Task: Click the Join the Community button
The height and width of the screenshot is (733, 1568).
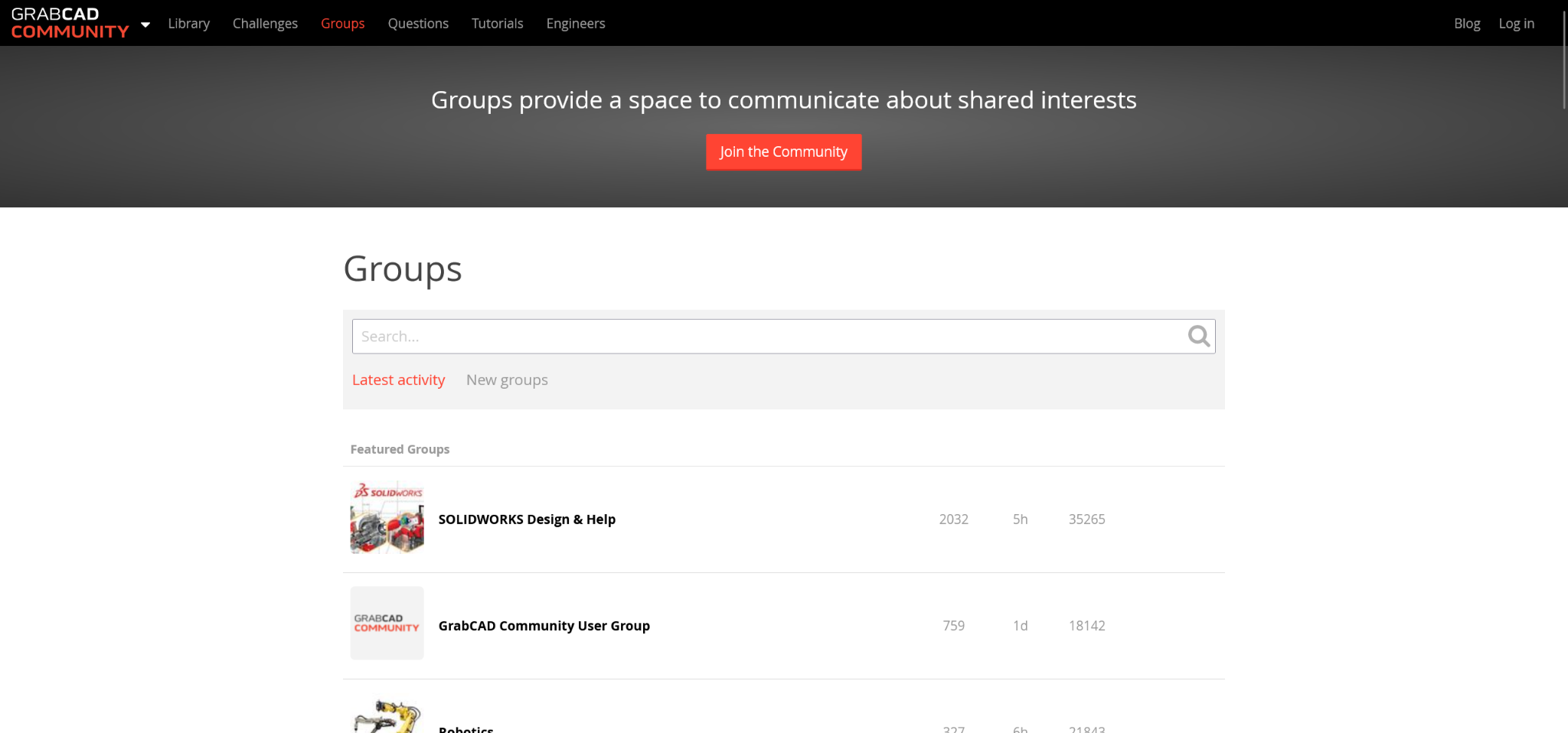Action: tap(783, 151)
